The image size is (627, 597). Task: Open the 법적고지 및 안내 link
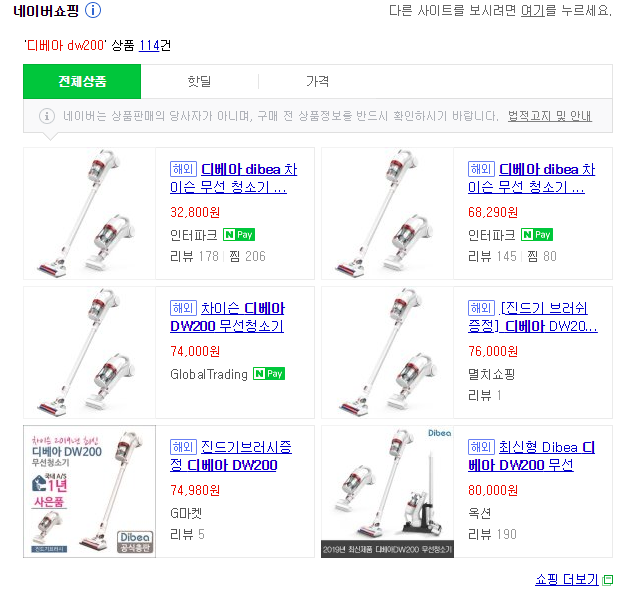pyautogui.click(x=550, y=116)
